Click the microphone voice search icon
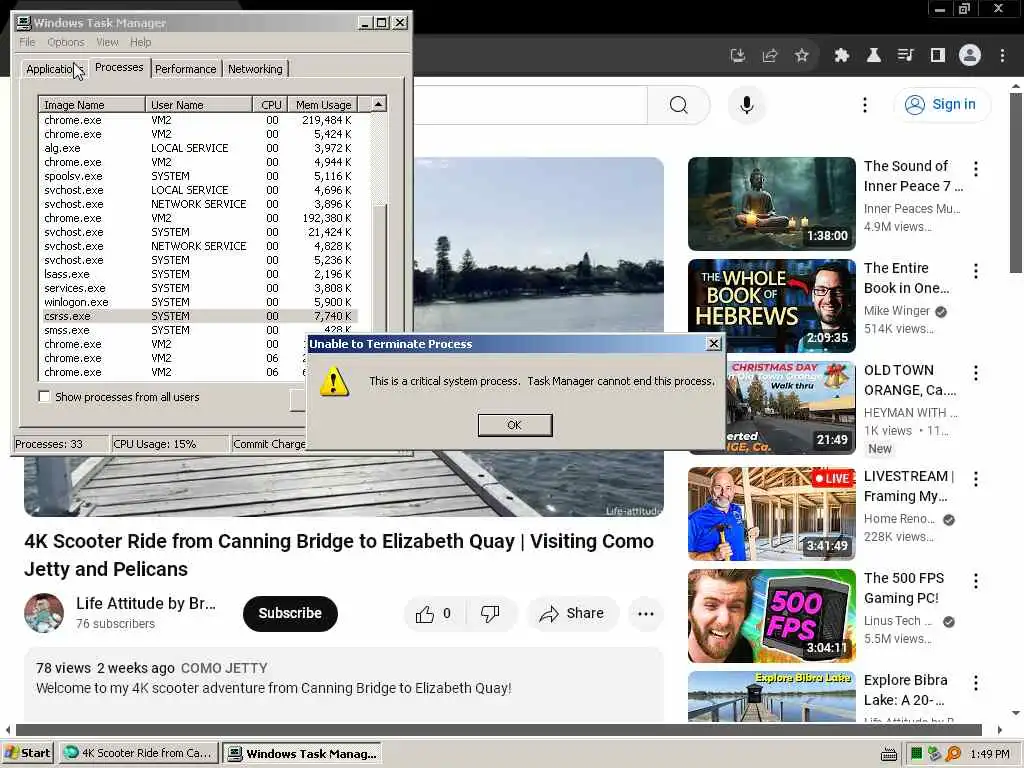Viewport: 1024px width, 768px height. pos(746,104)
